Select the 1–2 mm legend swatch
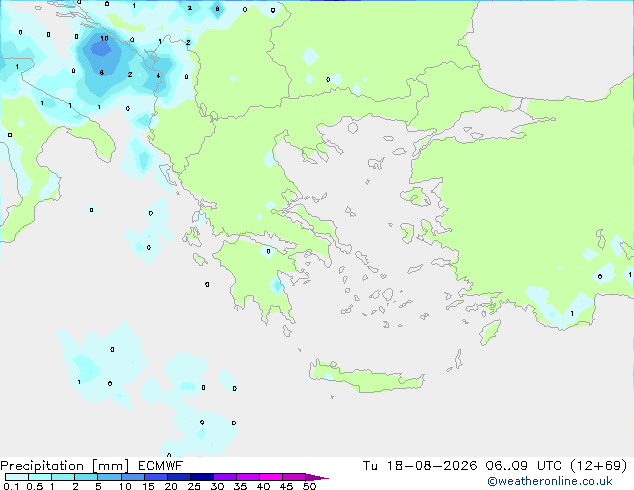 (x=63, y=477)
